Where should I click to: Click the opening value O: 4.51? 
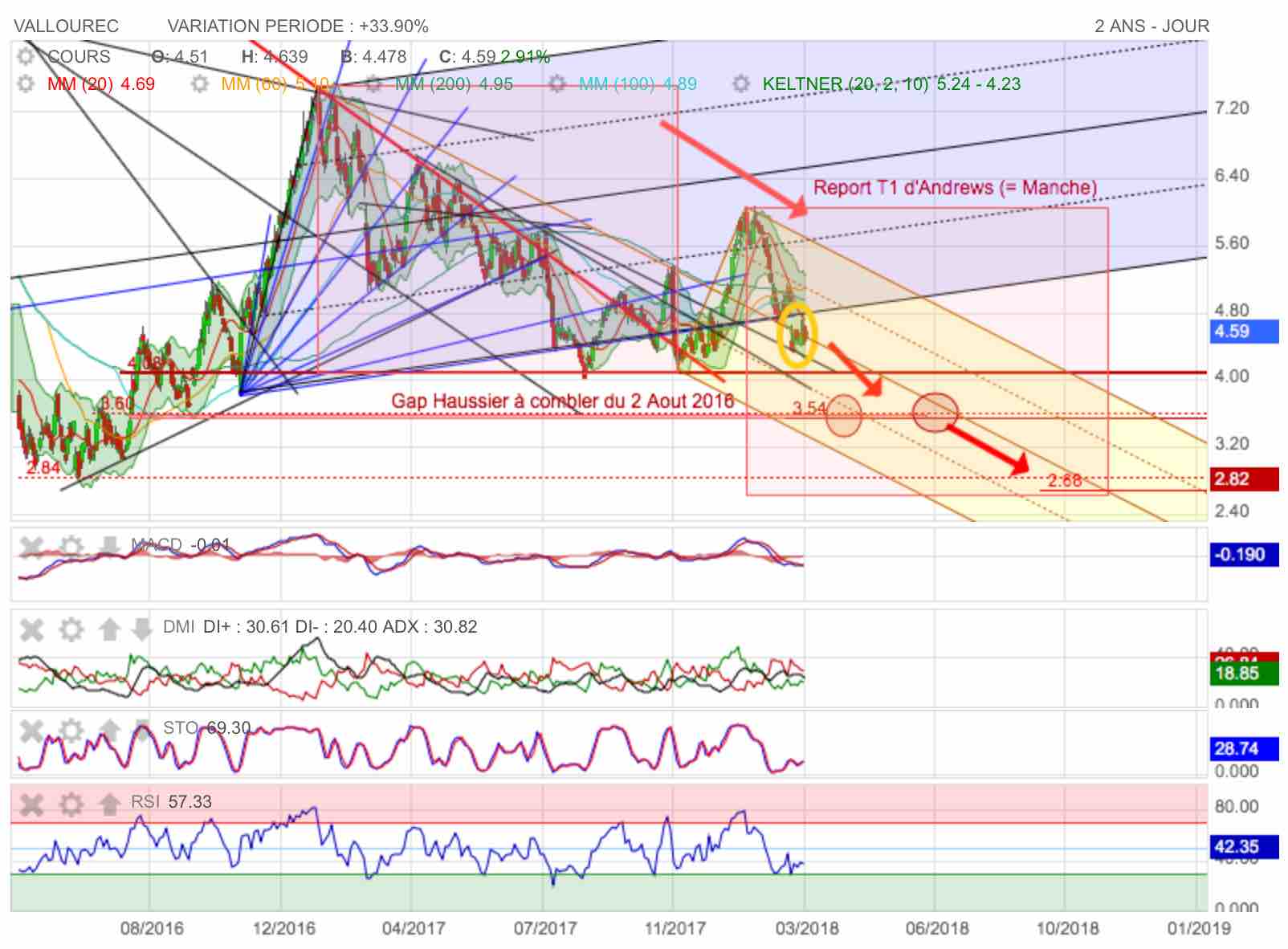click(x=180, y=56)
